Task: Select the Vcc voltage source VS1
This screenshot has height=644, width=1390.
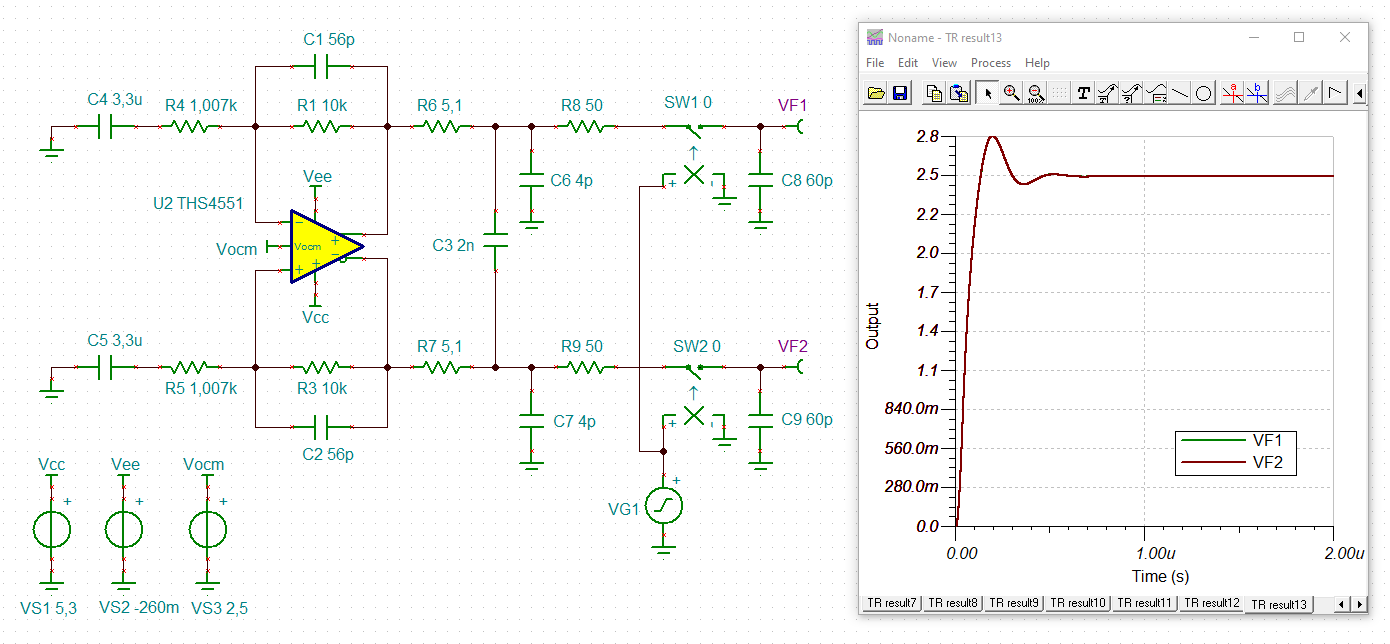Action: pyautogui.click(x=50, y=530)
